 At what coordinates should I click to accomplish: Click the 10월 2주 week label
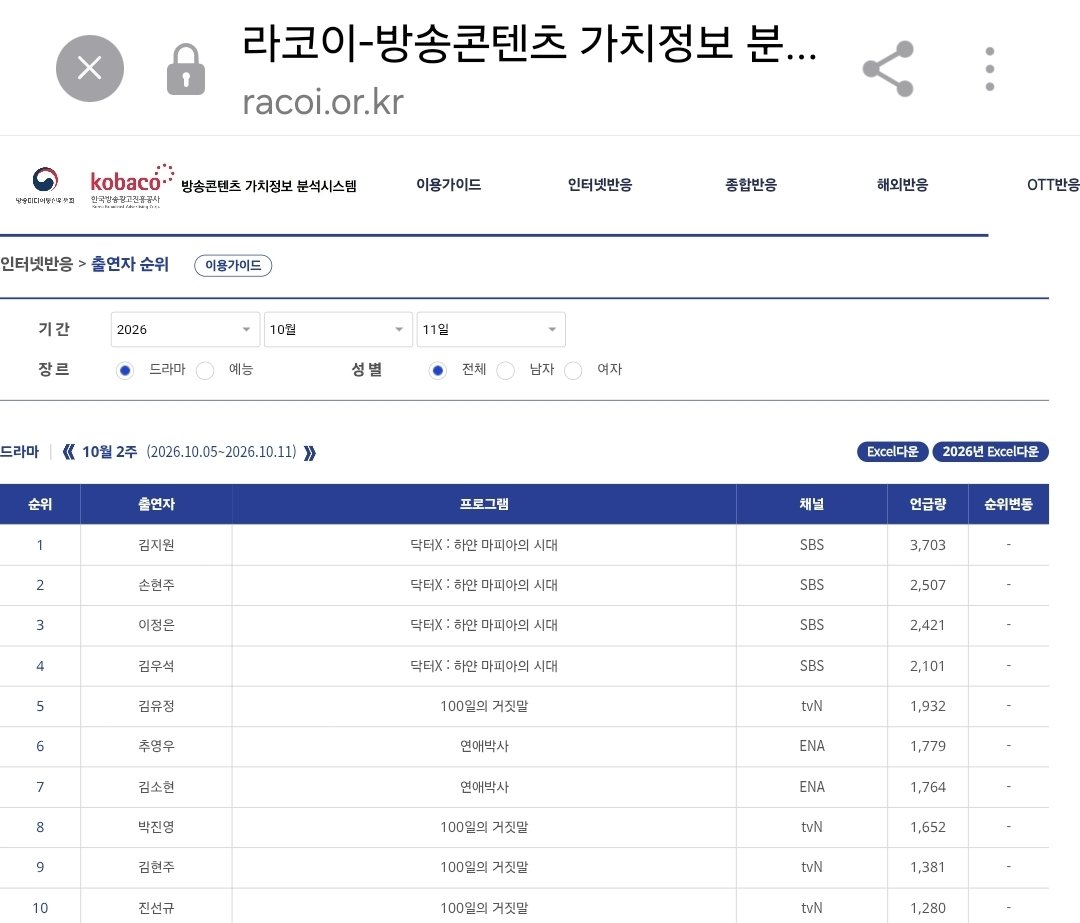[110, 452]
